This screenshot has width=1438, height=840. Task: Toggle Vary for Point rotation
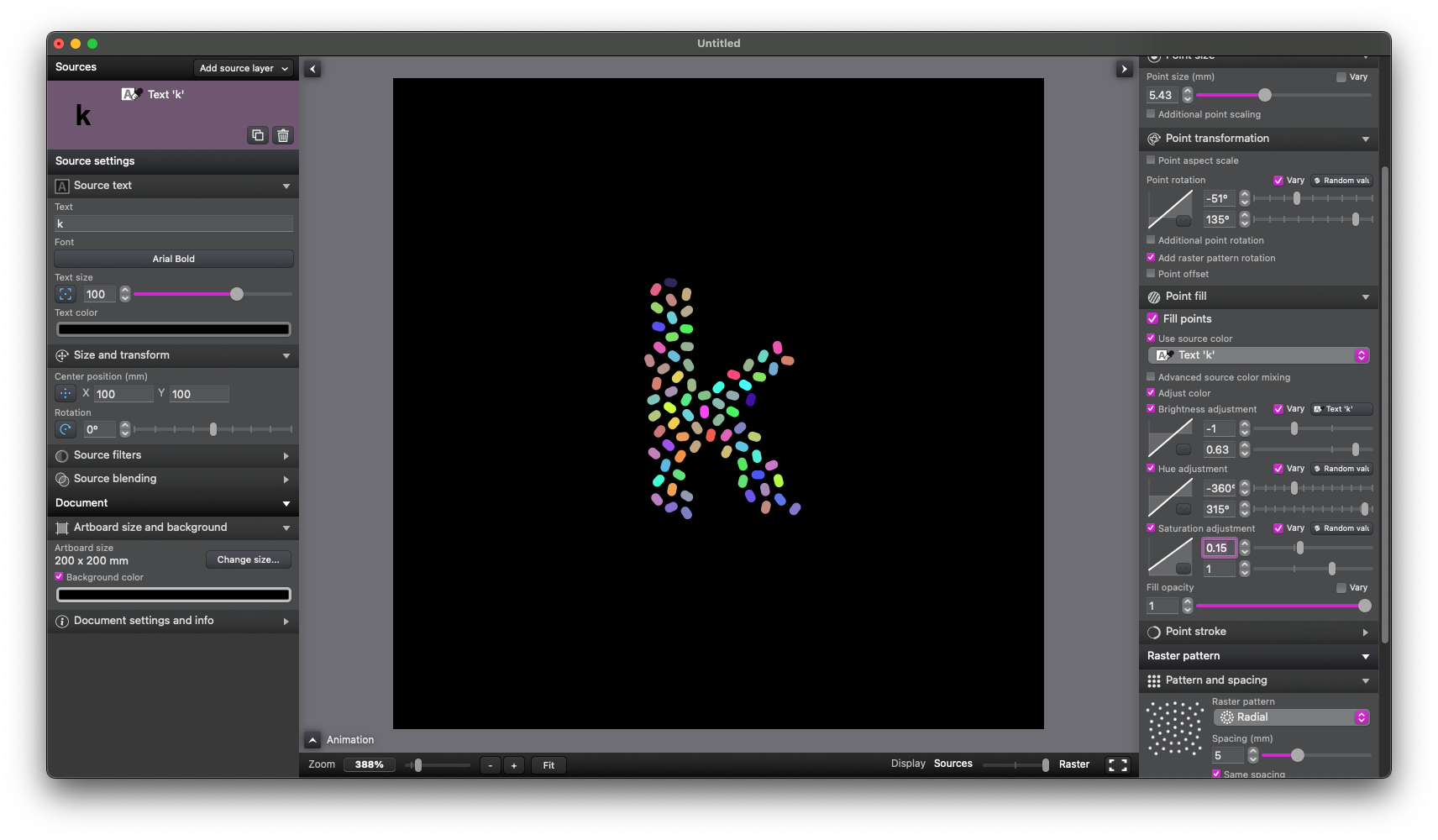tap(1278, 180)
